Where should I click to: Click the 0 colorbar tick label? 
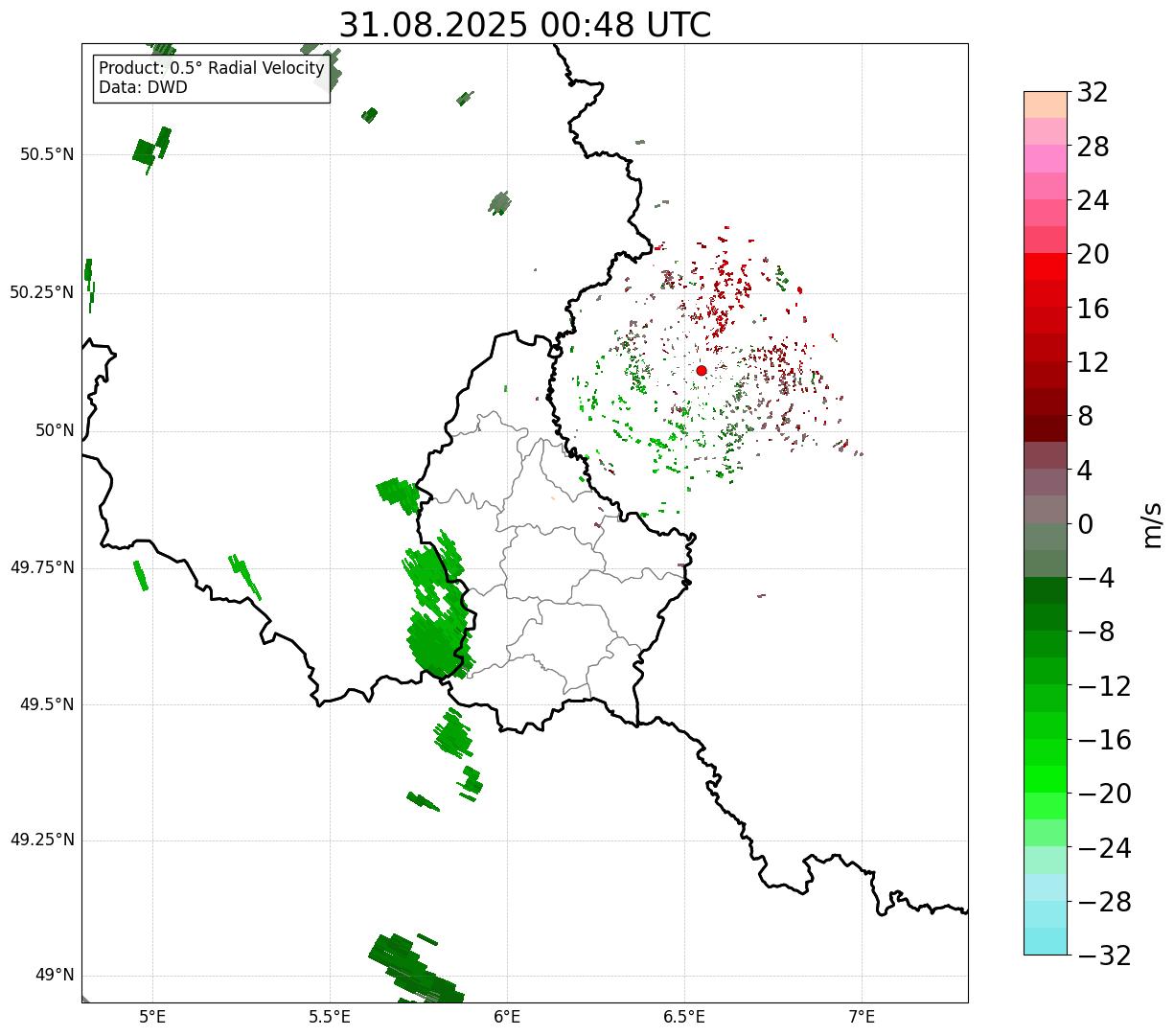[x=1085, y=524]
